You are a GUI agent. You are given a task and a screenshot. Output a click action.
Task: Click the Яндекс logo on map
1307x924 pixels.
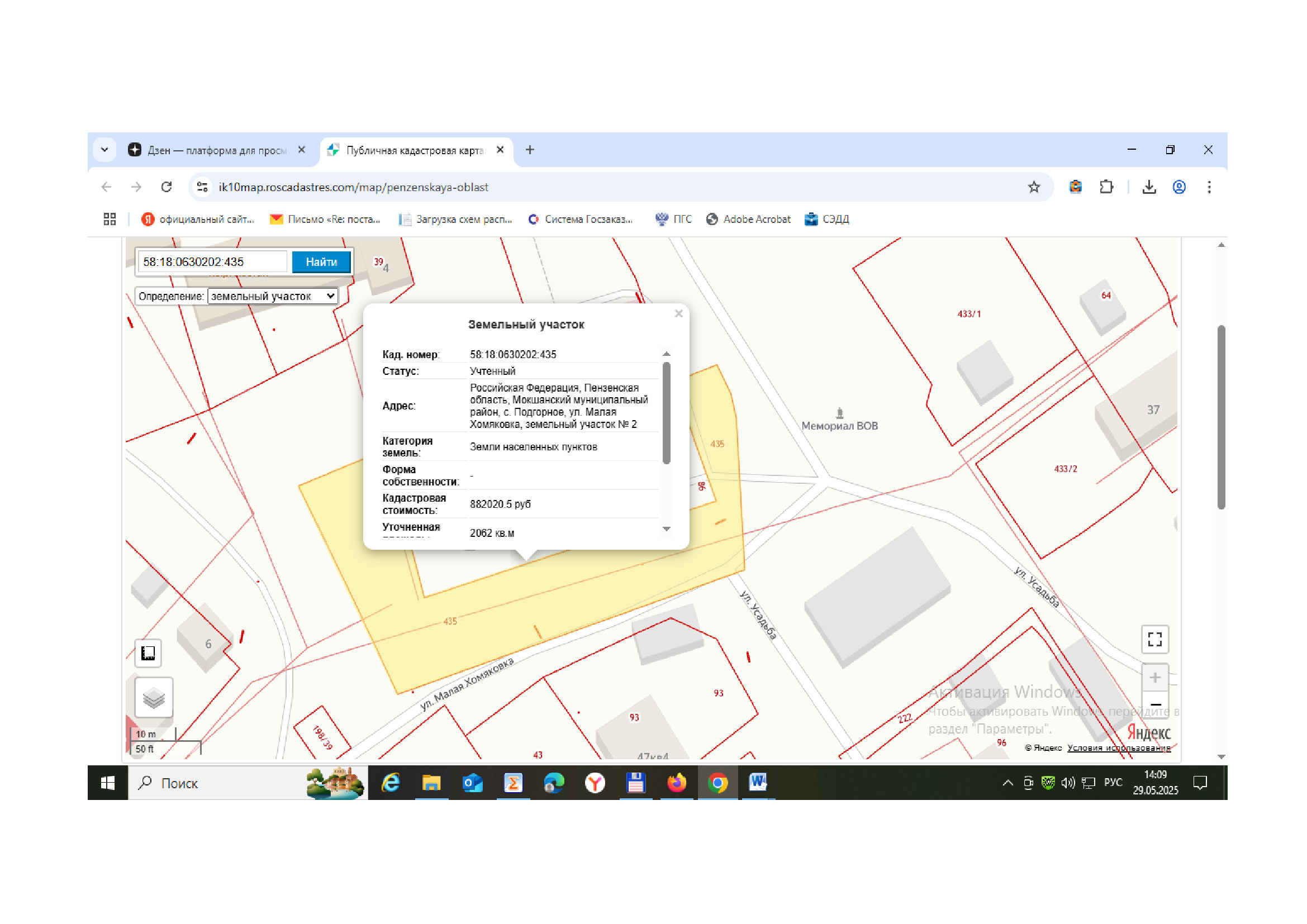pos(1148,732)
